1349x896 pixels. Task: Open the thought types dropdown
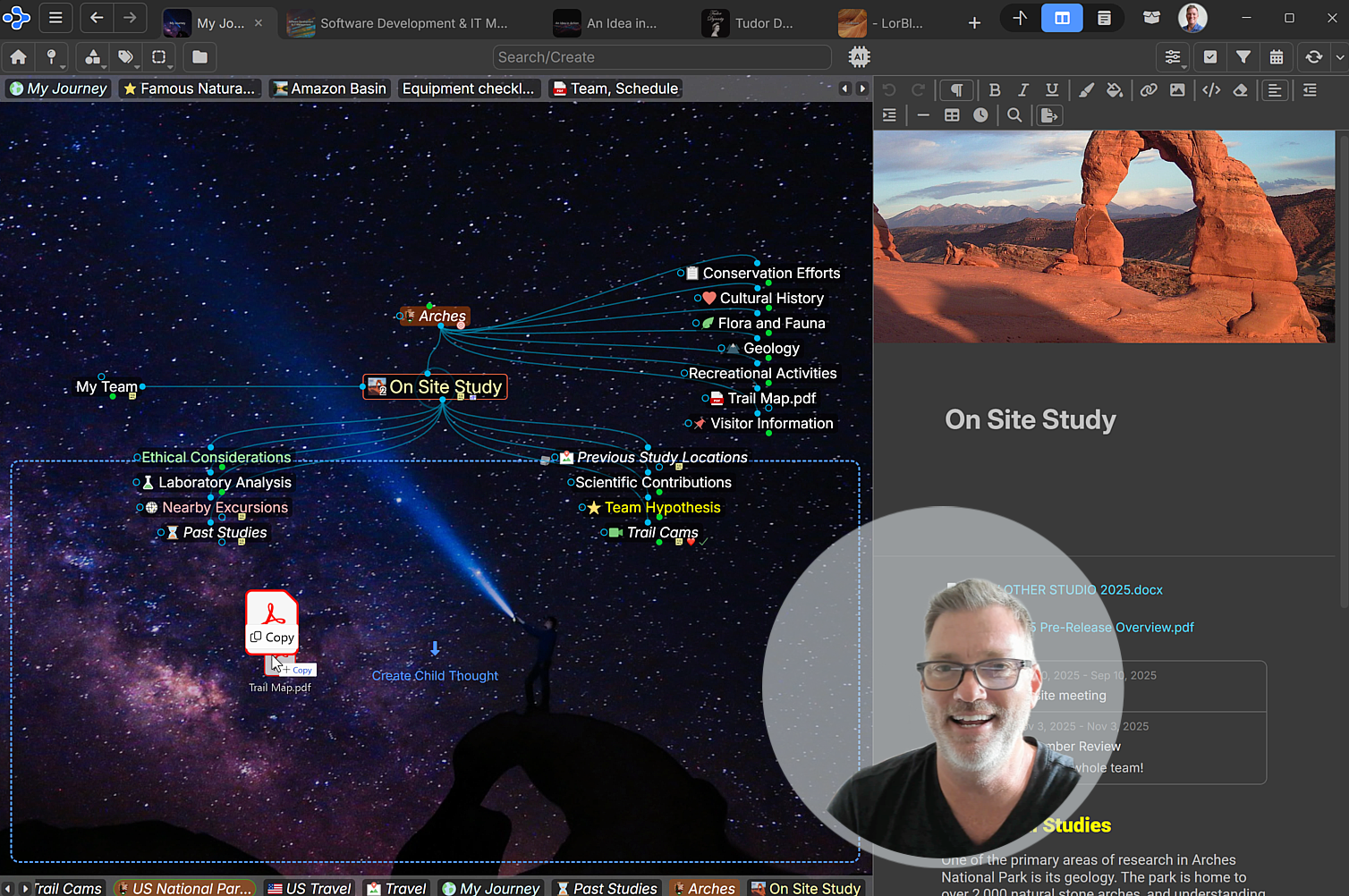coord(93,57)
